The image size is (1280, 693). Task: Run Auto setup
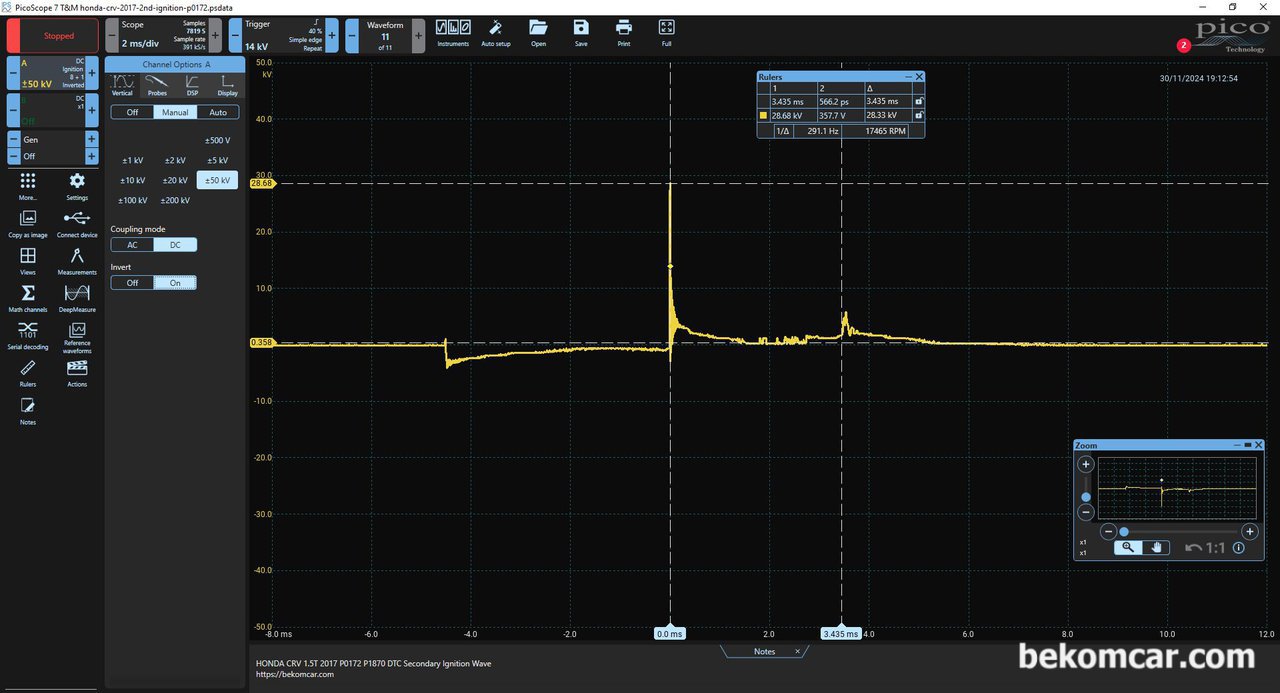pyautogui.click(x=496, y=32)
